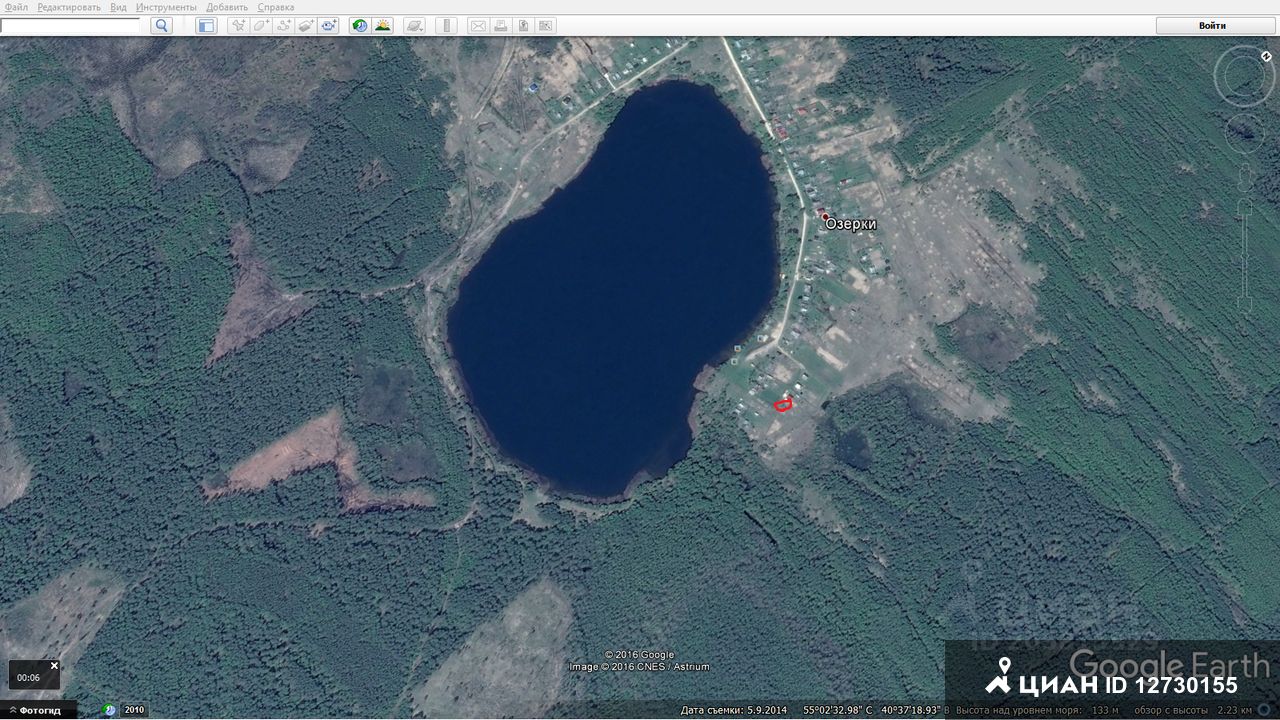Add a placemark with the pushpin tool

(238, 26)
